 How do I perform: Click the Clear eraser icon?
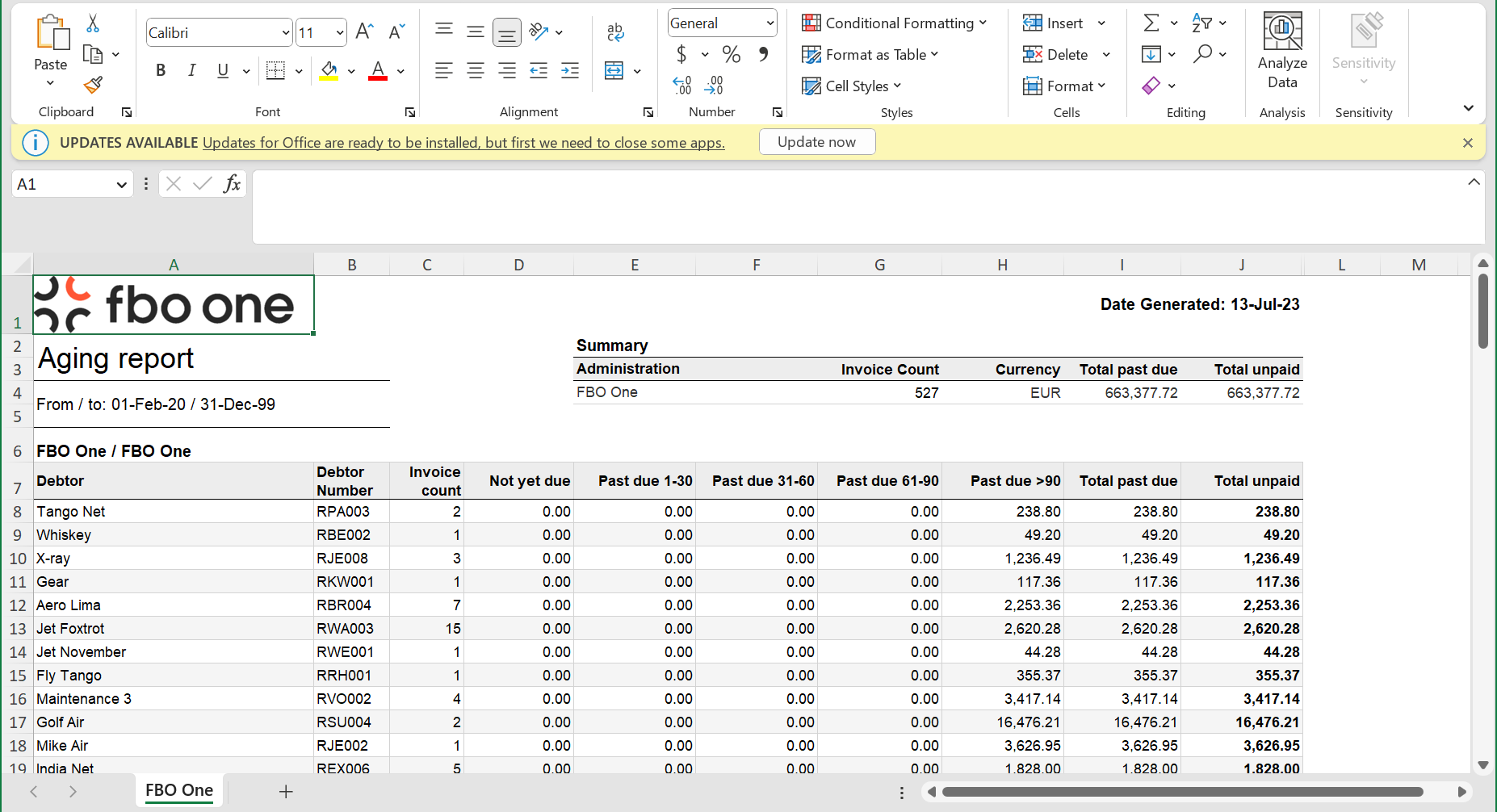1151,85
